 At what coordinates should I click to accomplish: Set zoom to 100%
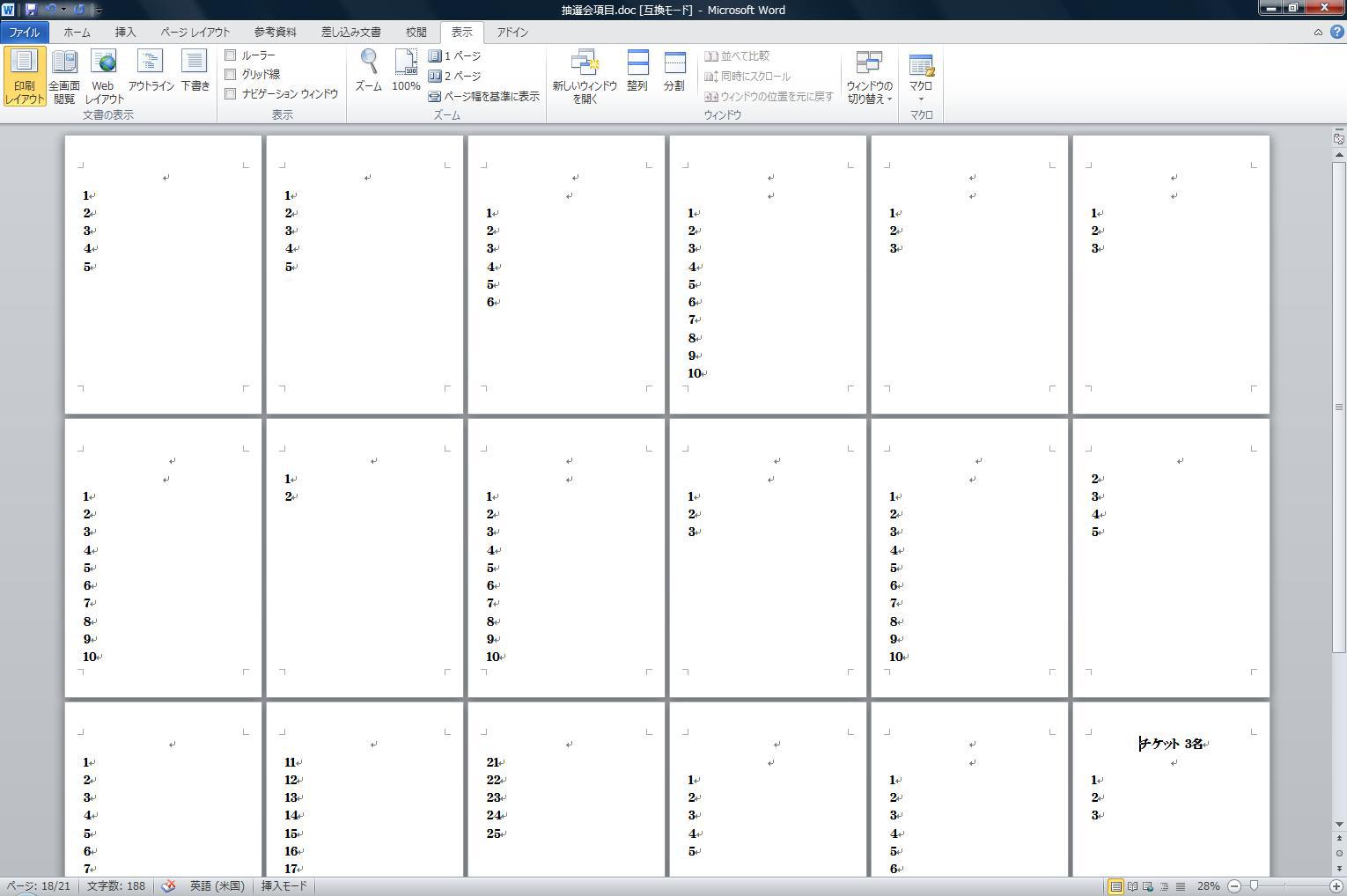click(406, 71)
